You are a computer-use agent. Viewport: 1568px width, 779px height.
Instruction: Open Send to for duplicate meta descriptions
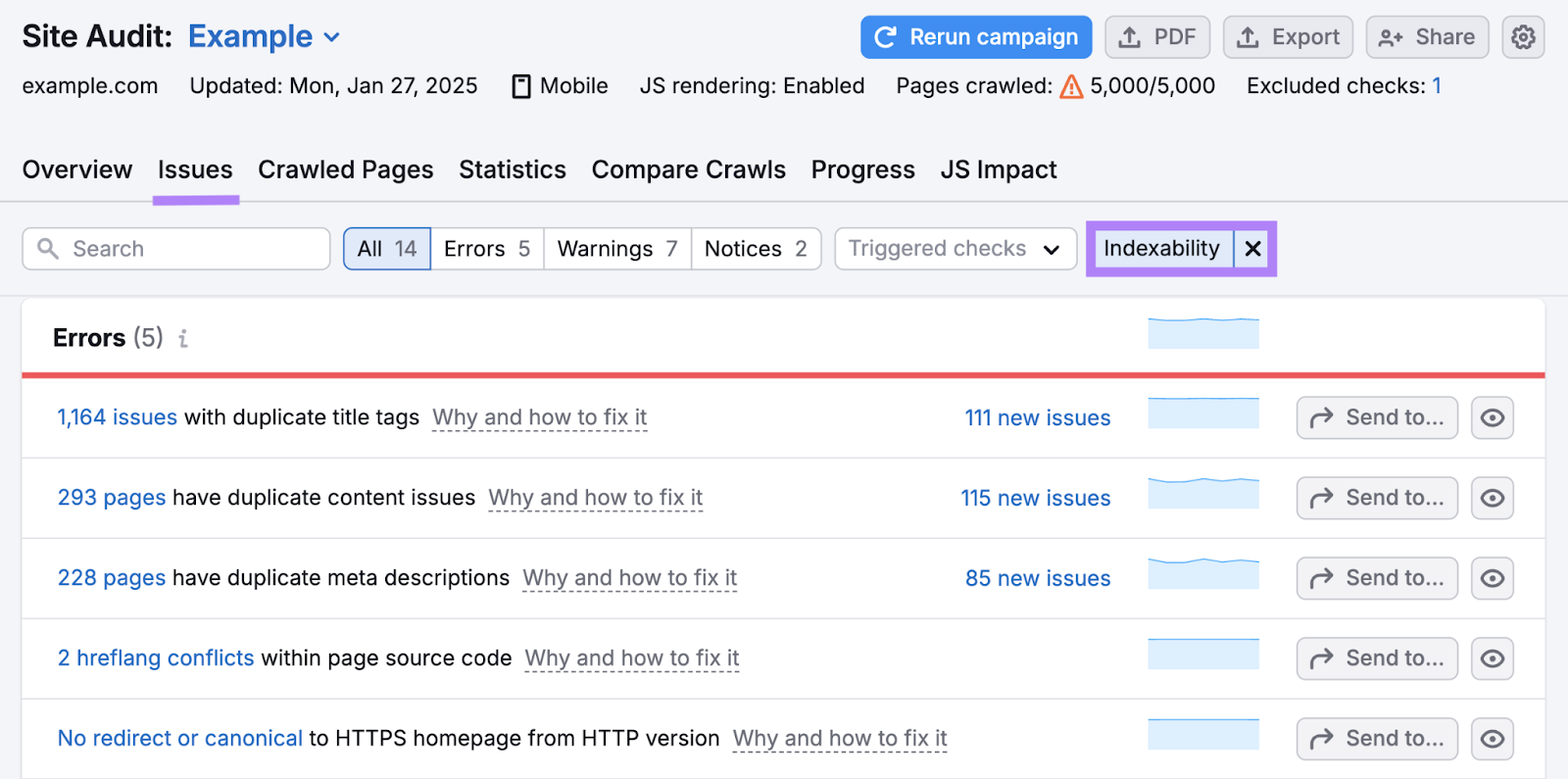click(1377, 579)
